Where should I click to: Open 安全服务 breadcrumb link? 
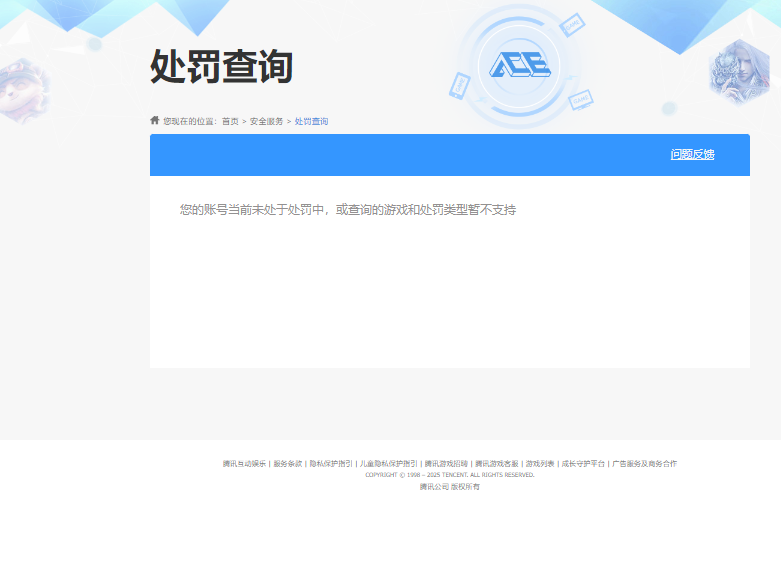coord(266,121)
